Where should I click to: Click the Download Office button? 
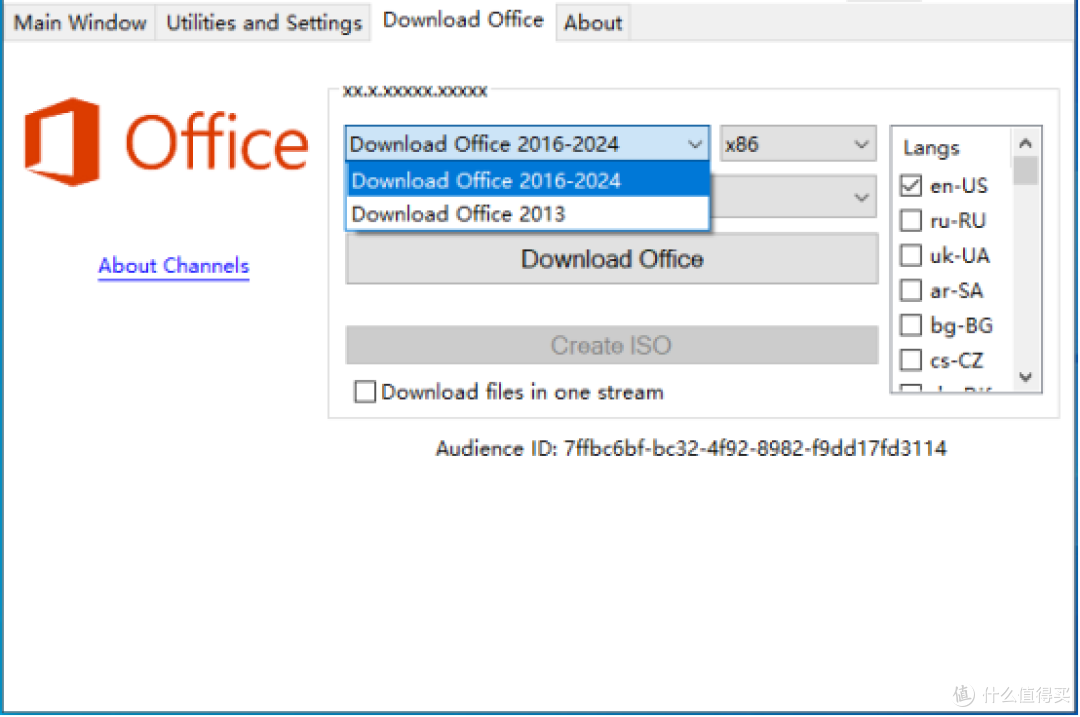click(x=612, y=259)
